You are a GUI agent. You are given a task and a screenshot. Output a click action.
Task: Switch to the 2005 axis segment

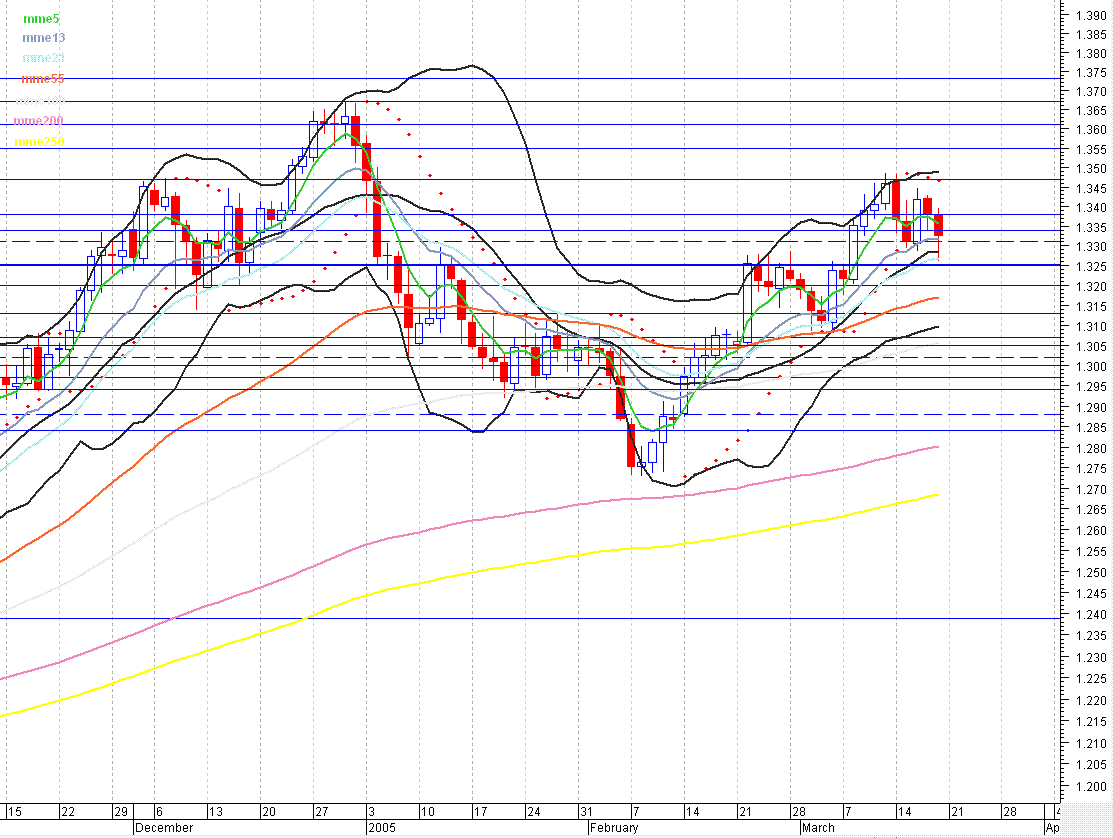click(x=383, y=828)
